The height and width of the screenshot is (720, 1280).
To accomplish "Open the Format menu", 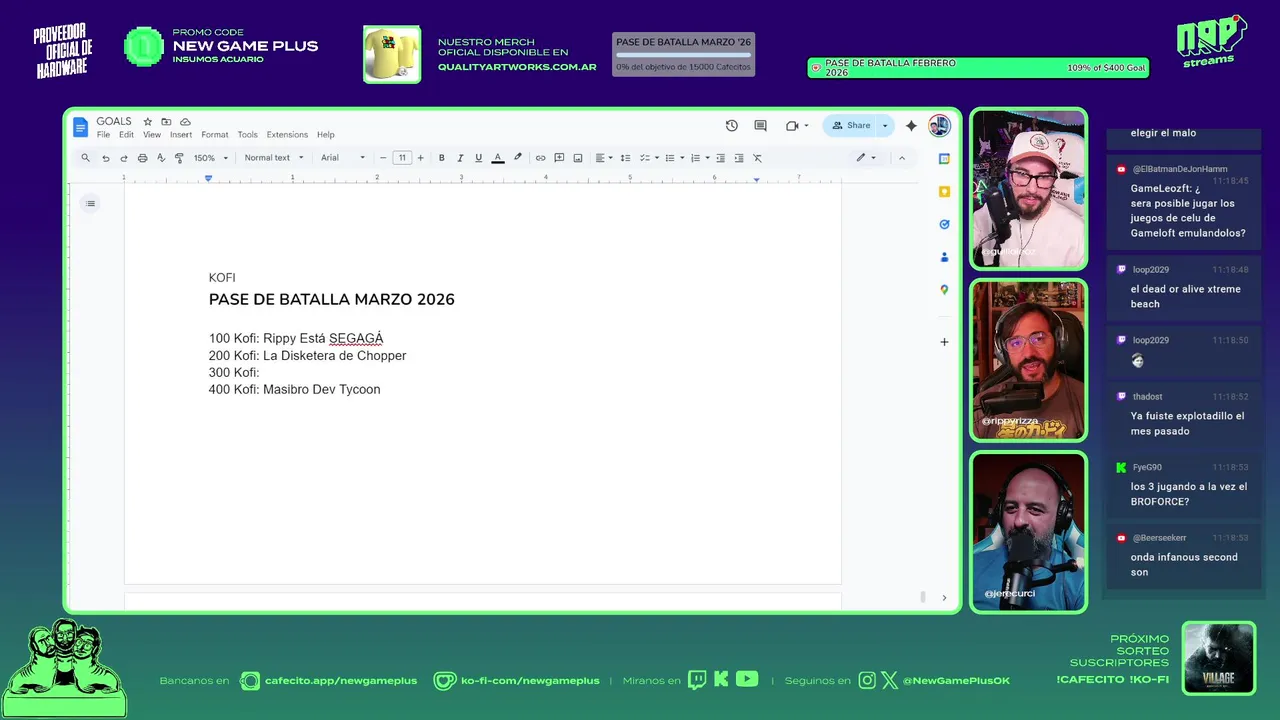I will (215, 135).
